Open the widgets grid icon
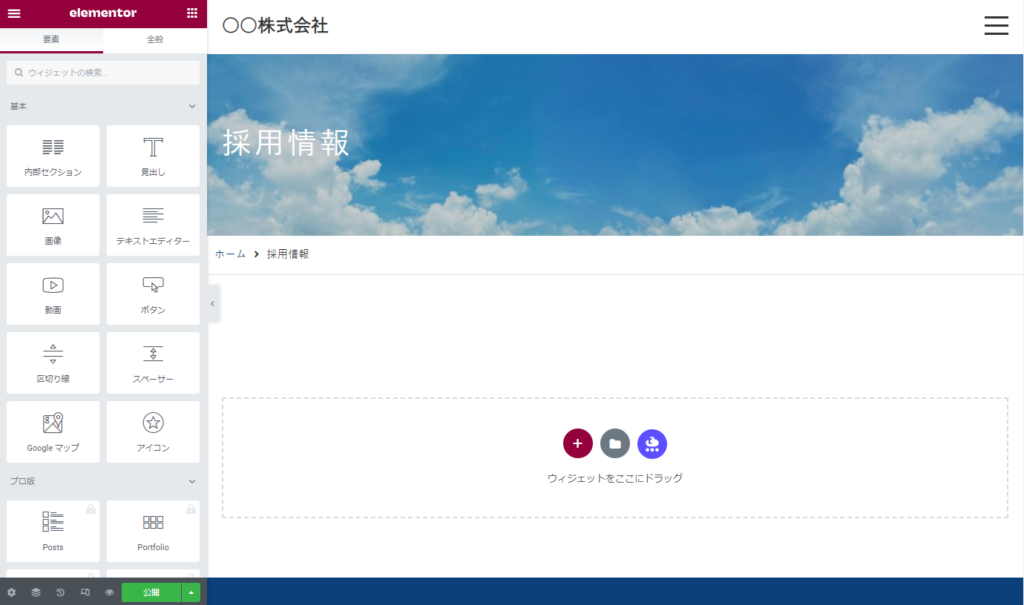This screenshot has height=605, width=1024. [x=192, y=13]
